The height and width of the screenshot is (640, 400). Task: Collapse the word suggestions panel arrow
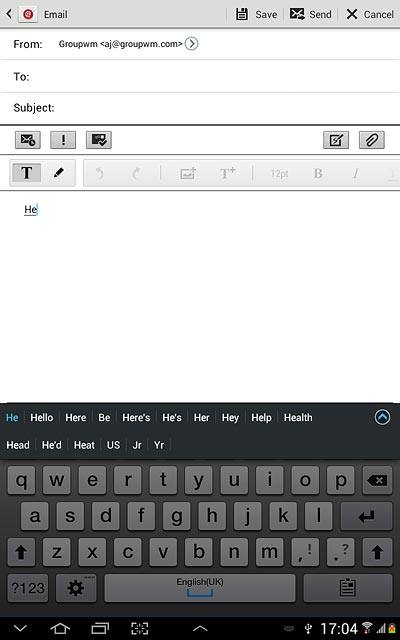(382, 417)
